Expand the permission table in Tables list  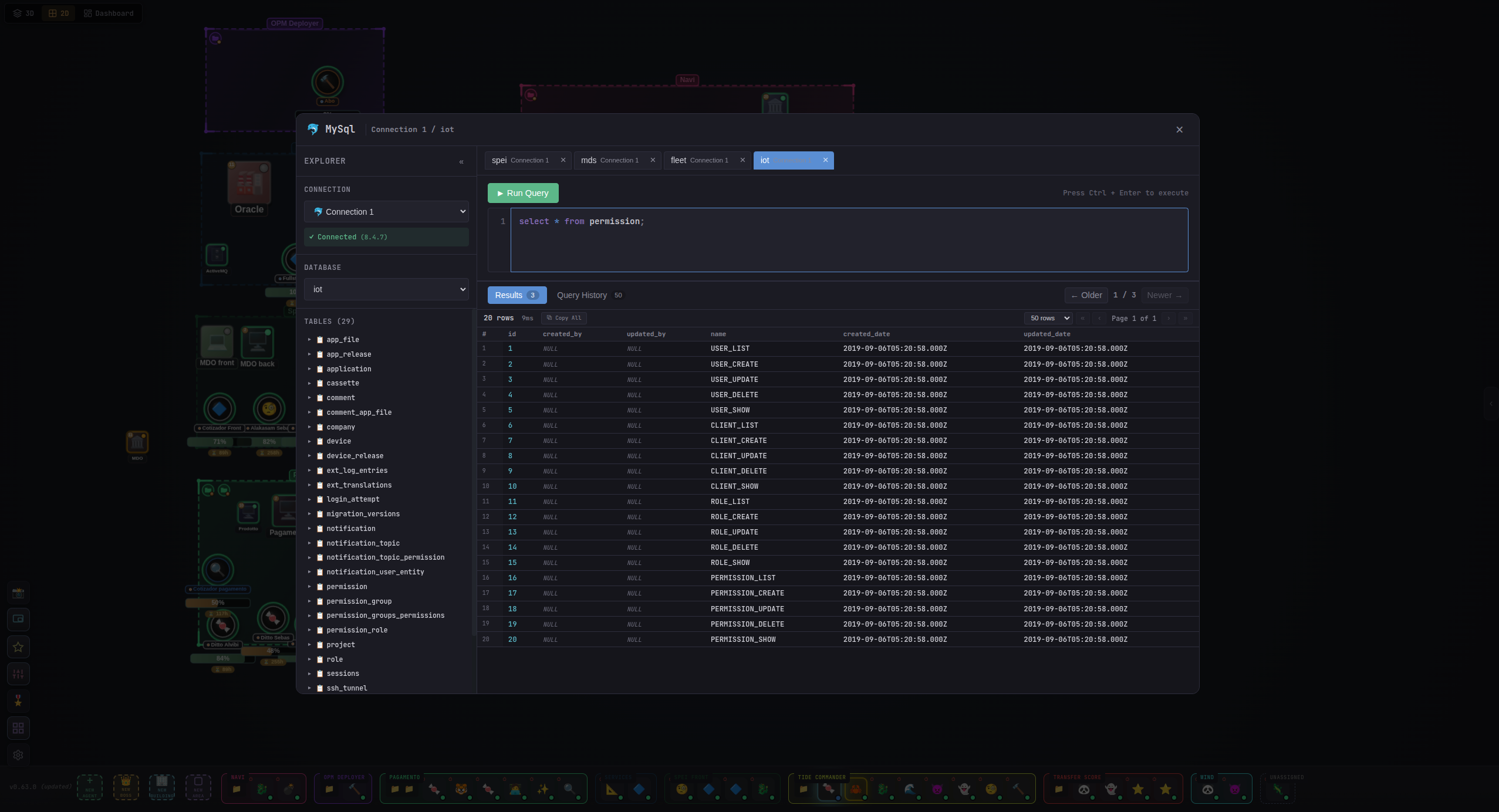click(310, 586)
